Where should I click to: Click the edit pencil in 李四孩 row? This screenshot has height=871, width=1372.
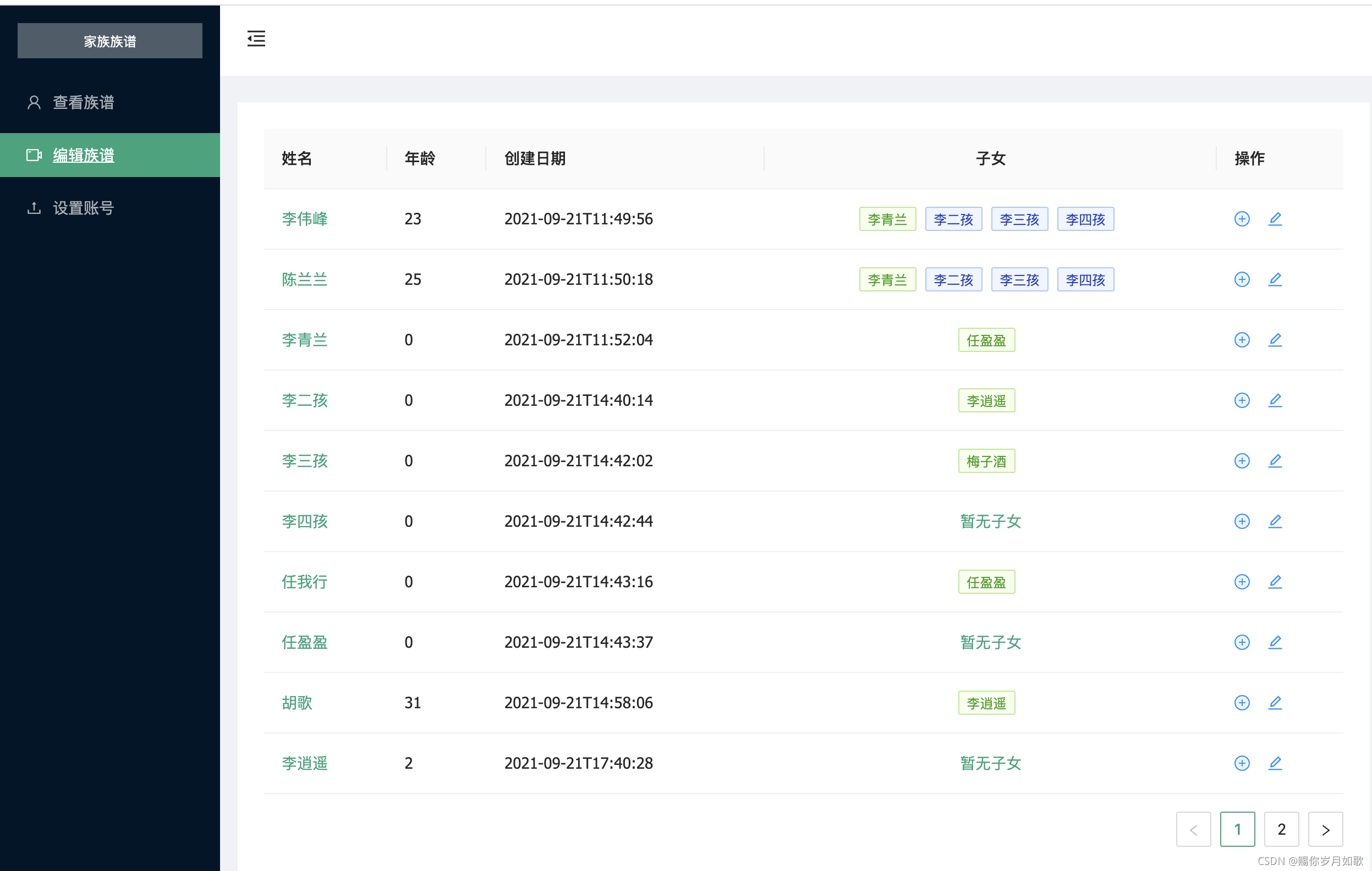(x=1275, y=521)
